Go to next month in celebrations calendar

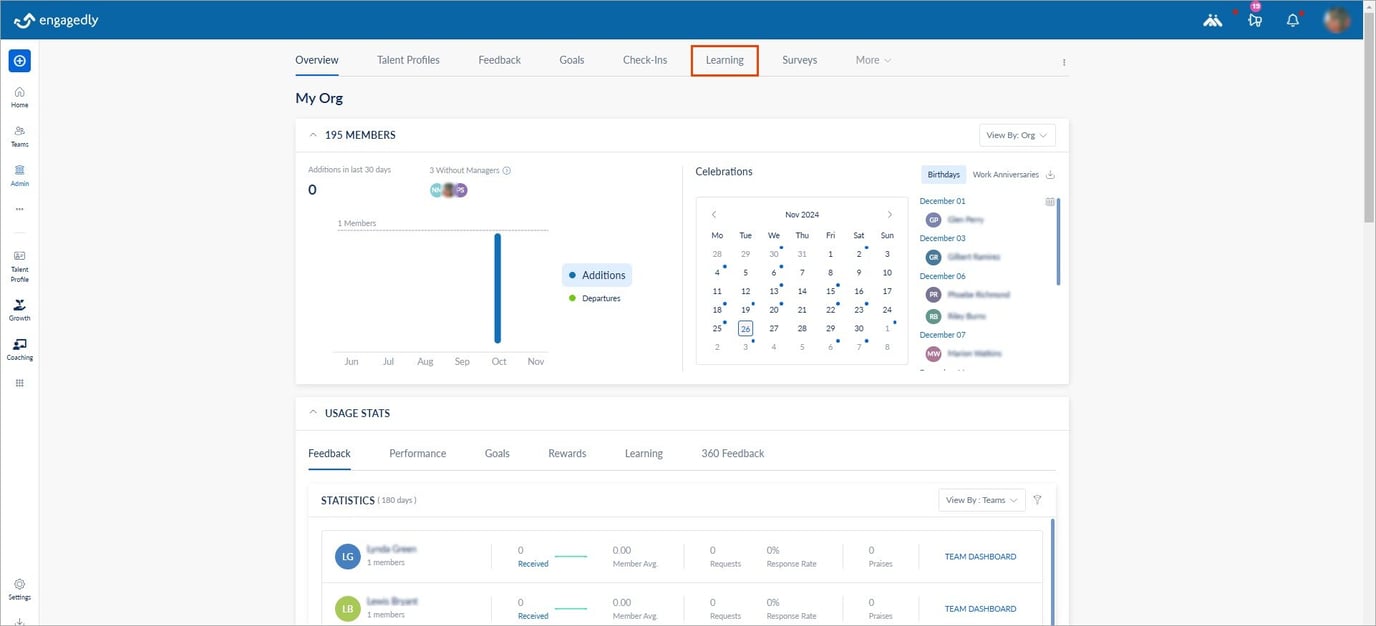click(x=890, y=215)
